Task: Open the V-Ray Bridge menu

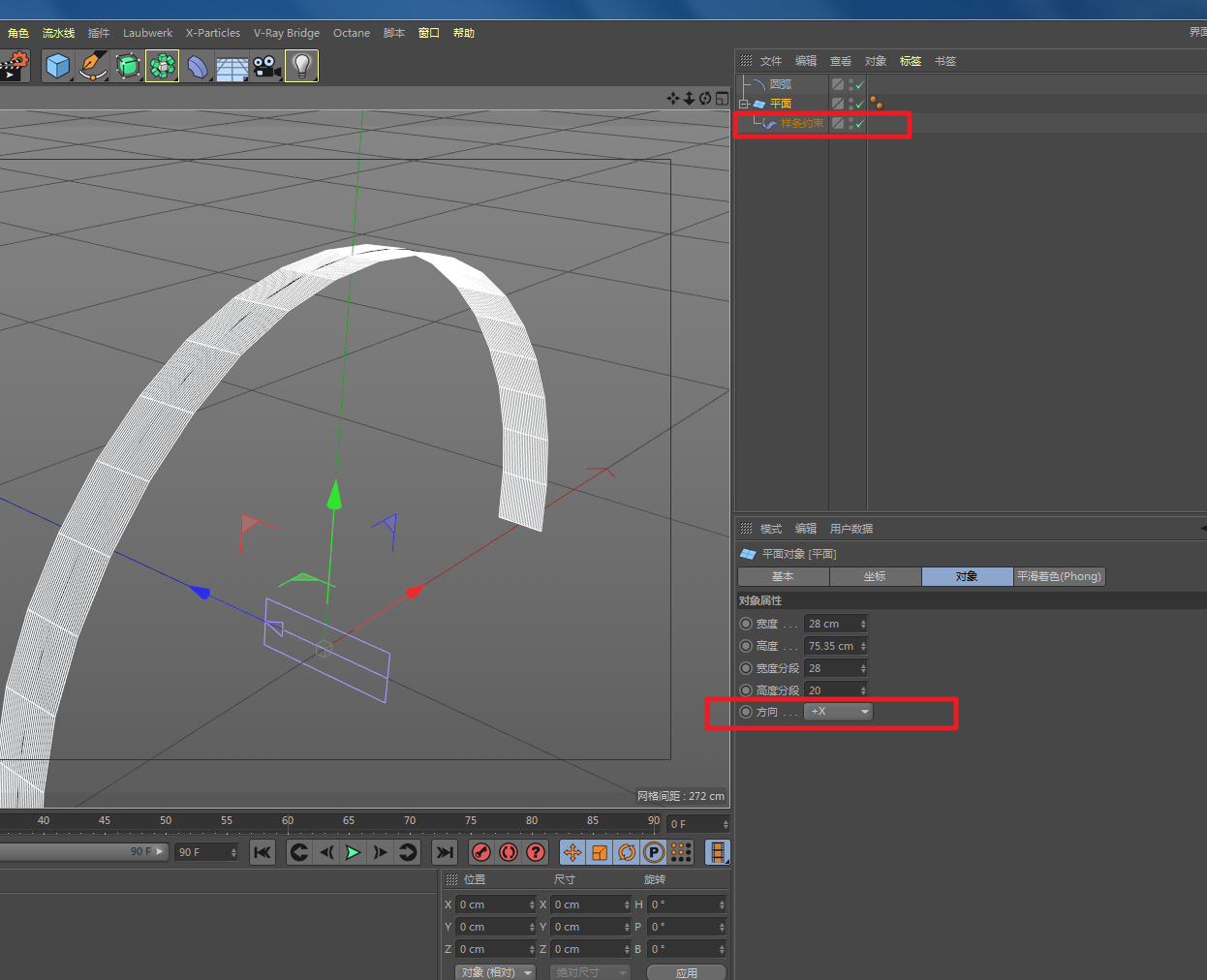Action: point(287,33)
